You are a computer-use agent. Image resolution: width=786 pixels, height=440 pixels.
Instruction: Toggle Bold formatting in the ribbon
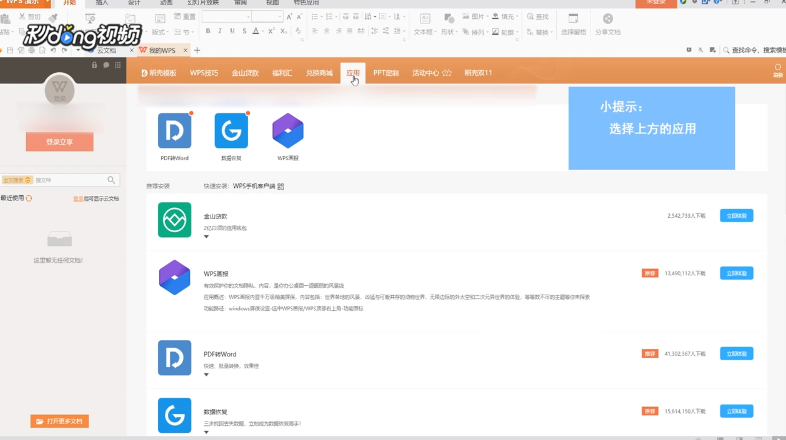[208, 31]
